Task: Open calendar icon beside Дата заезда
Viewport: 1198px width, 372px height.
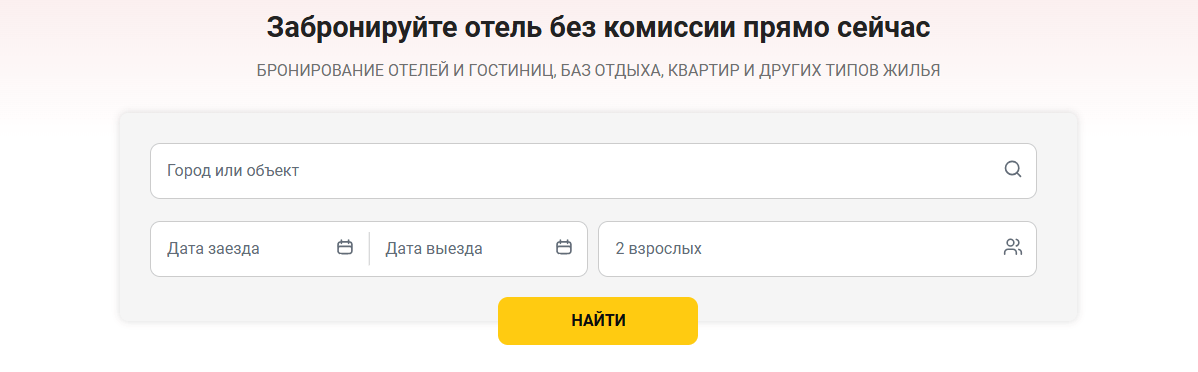Action: pyautogui.click(x=345, y=247)
